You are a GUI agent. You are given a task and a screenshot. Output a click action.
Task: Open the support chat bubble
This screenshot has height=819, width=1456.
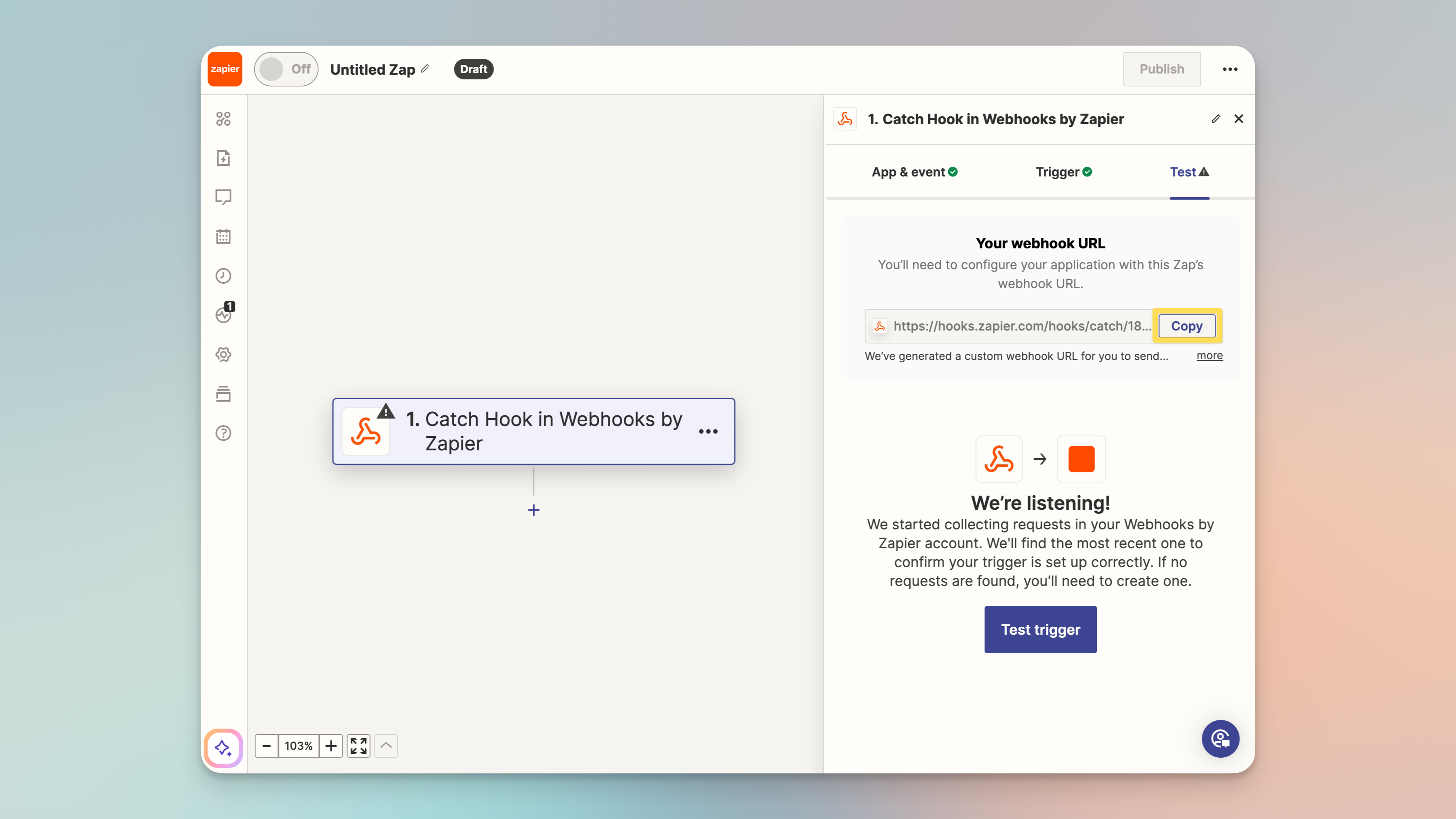point(1220,739)
